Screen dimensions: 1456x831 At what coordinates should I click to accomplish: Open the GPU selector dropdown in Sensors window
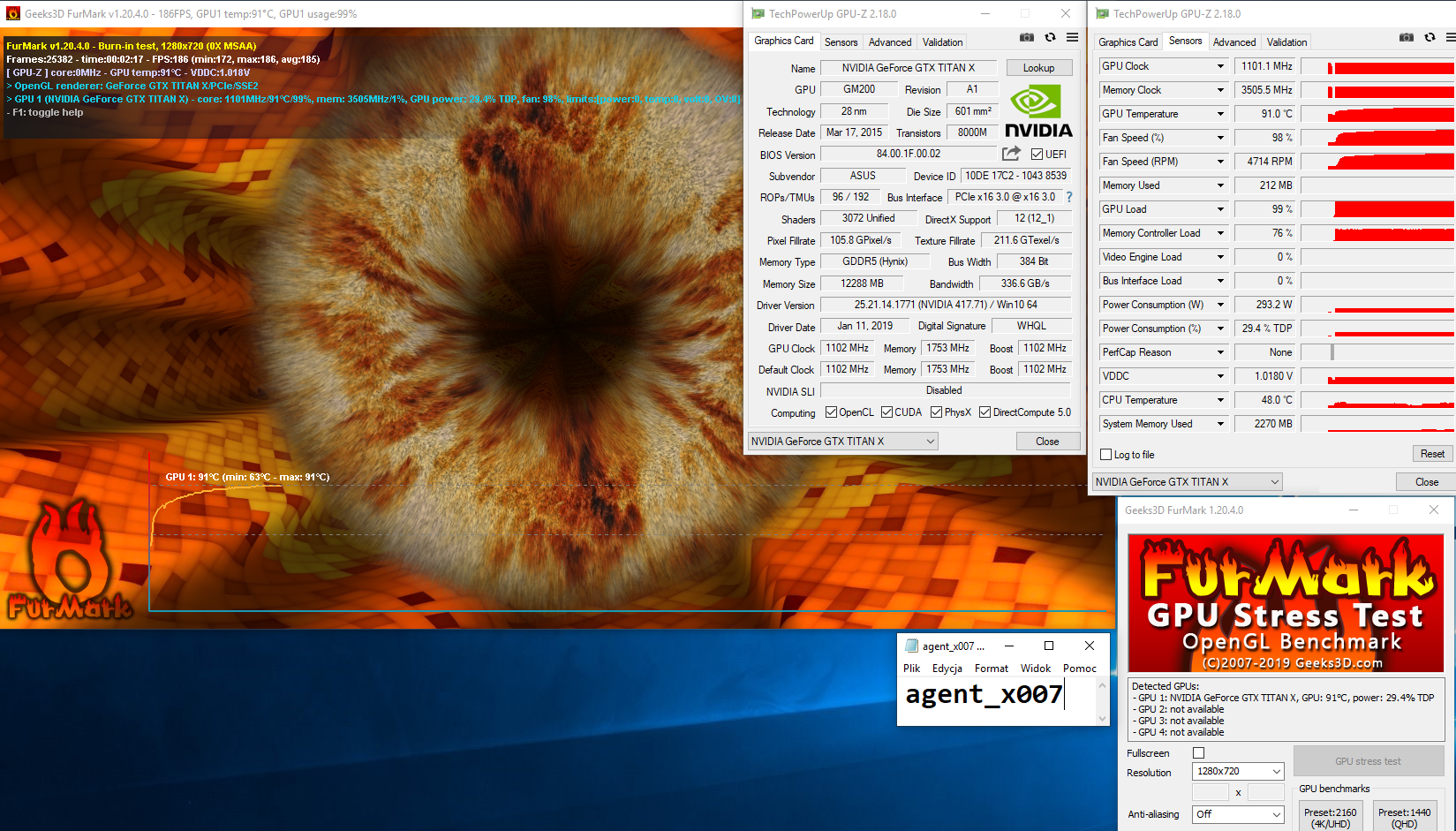click(x=1187, y=482)
